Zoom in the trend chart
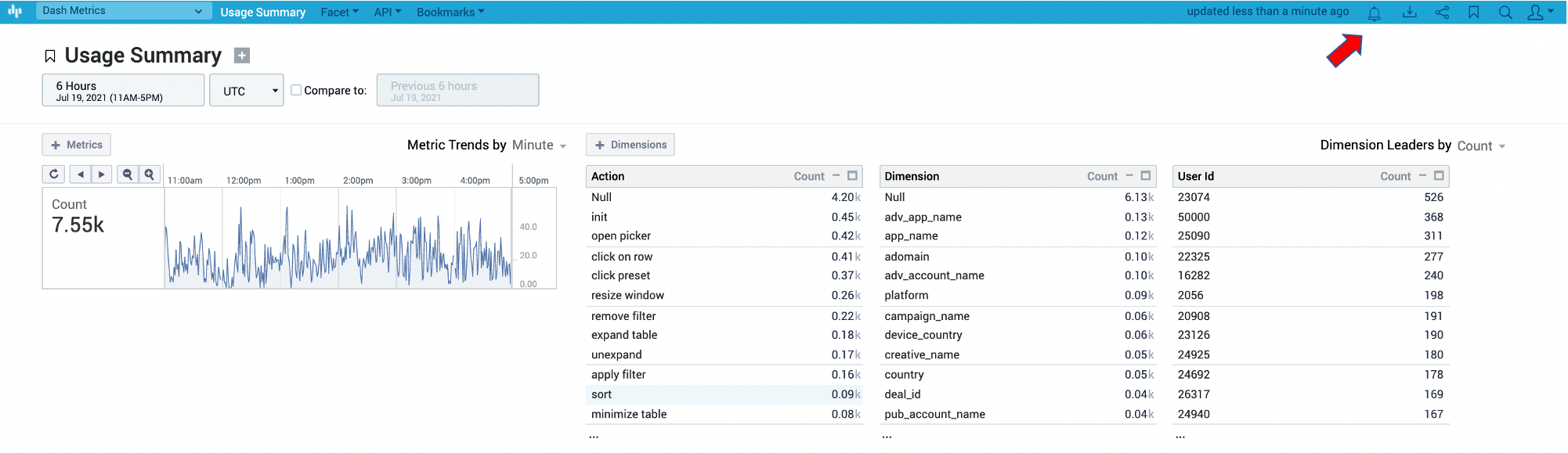1568x453 pixels. (150, 174)
